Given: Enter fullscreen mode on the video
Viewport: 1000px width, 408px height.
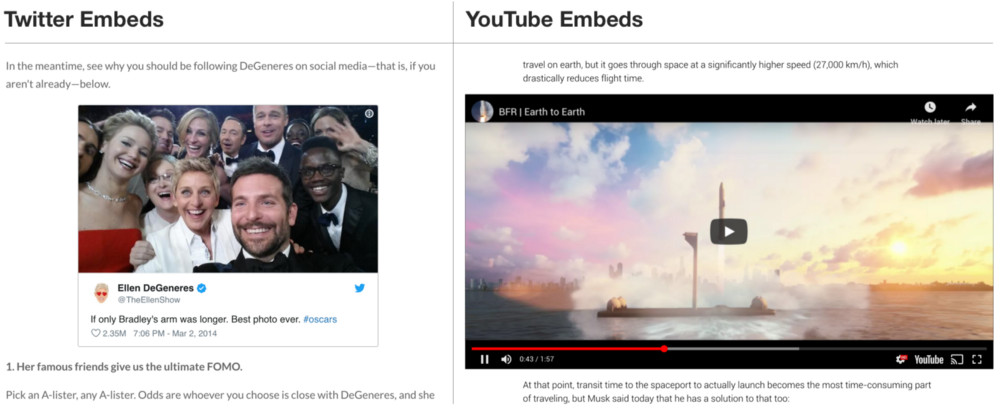Looking at the screenshot, I should (977, 360).
